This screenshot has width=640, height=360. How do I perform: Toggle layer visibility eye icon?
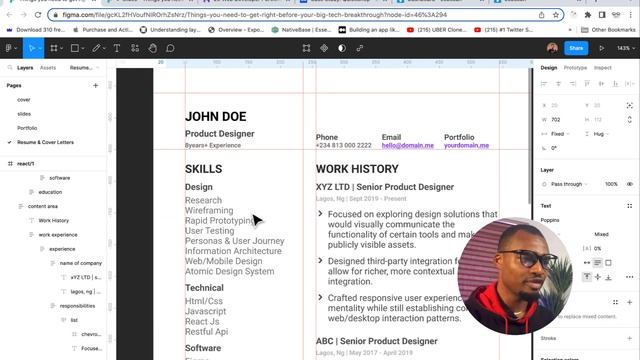[630, 184]
